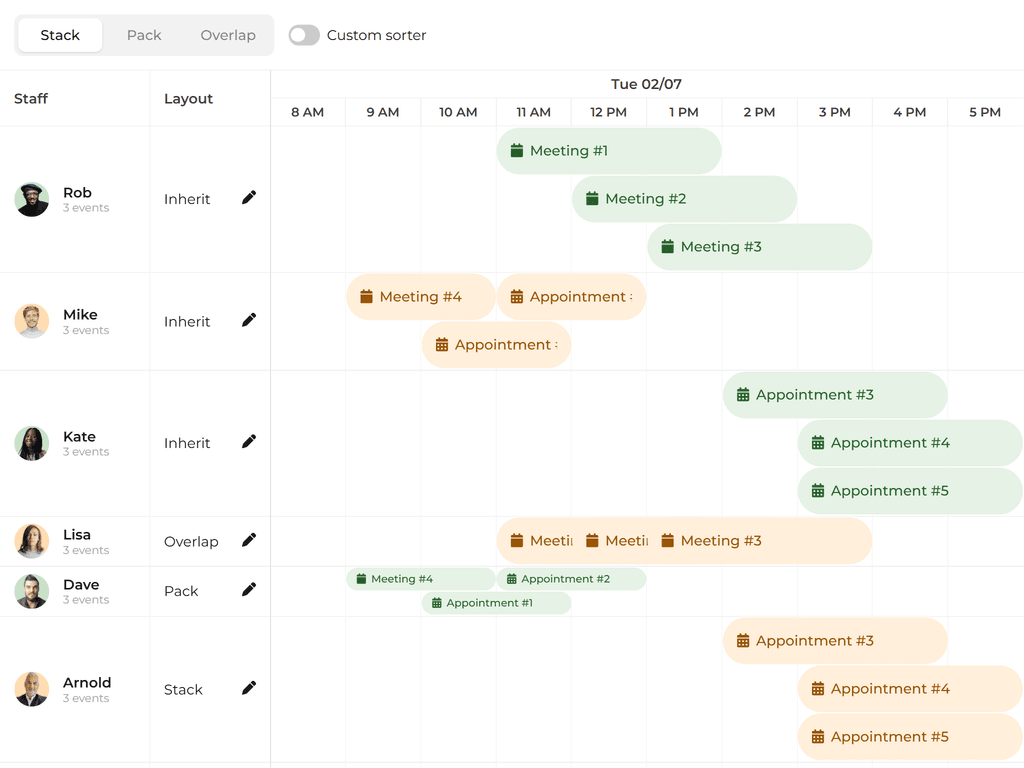
Task: Click Arnold's avatar photo
Action: coord(32,689)
